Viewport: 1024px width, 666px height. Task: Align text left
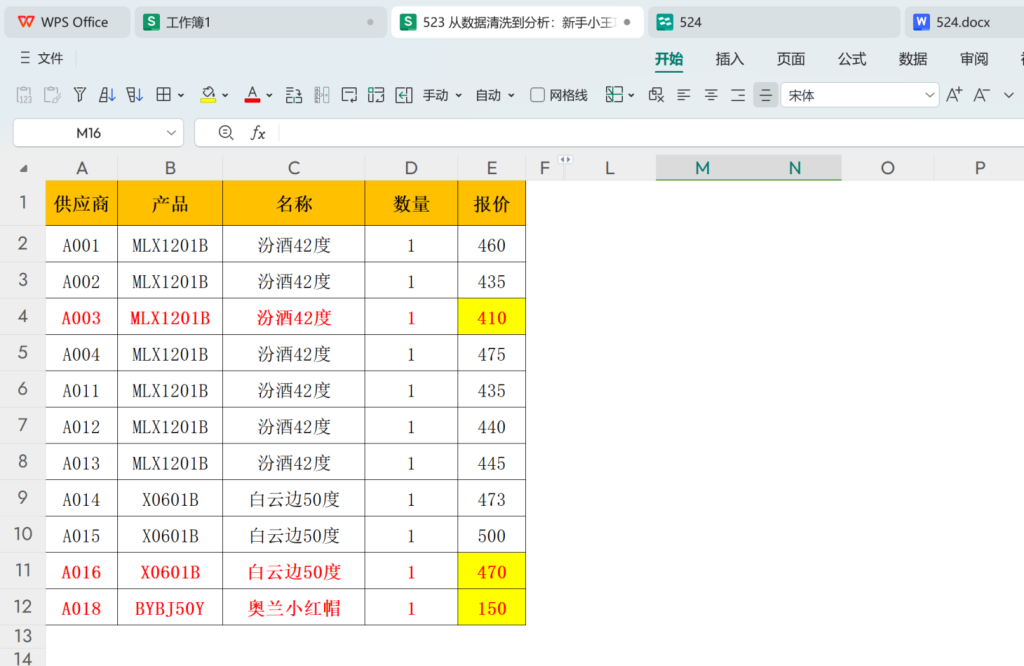click(x=684, y=95)
